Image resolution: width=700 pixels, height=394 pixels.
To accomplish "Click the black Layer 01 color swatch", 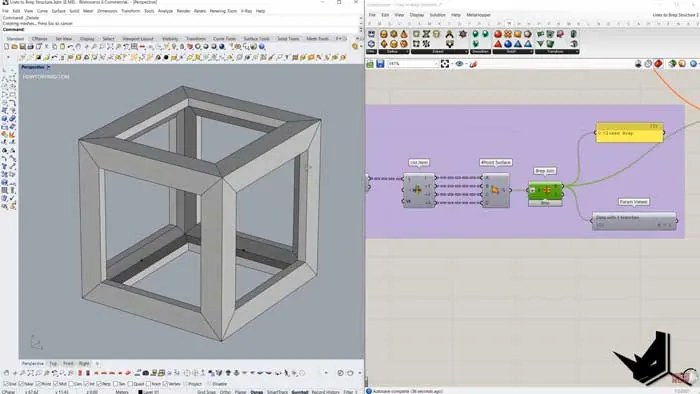I will 140,392.
